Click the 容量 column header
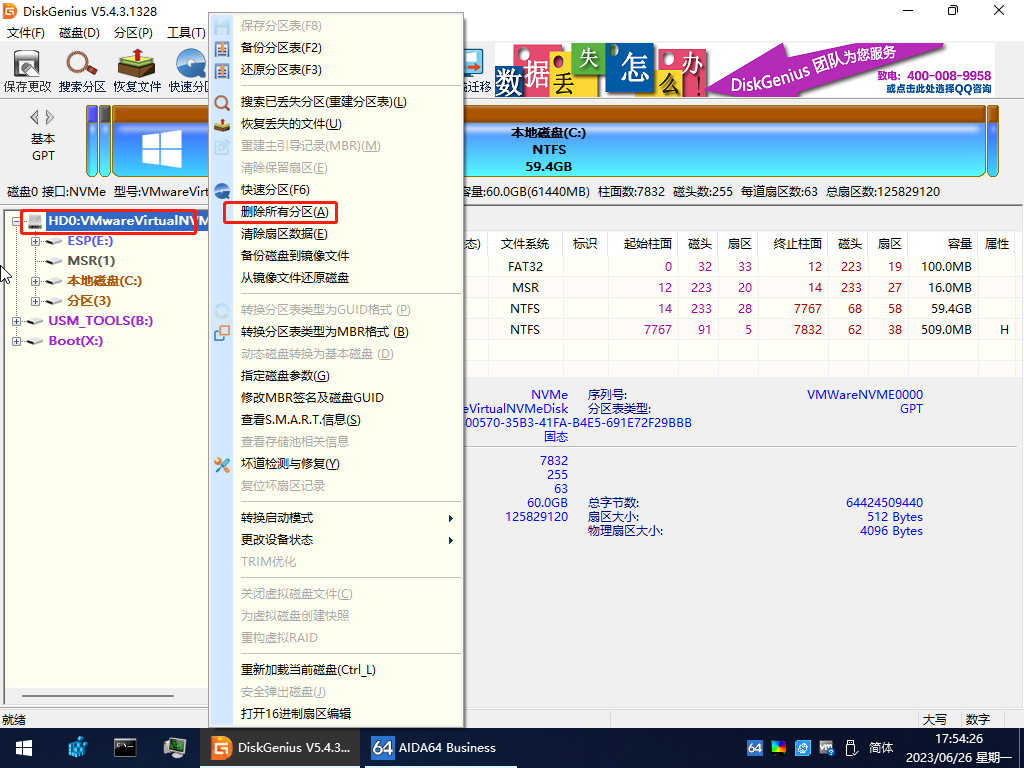Image resolution: width=1024 pixels, height=768 pixels. coord(943,244)
